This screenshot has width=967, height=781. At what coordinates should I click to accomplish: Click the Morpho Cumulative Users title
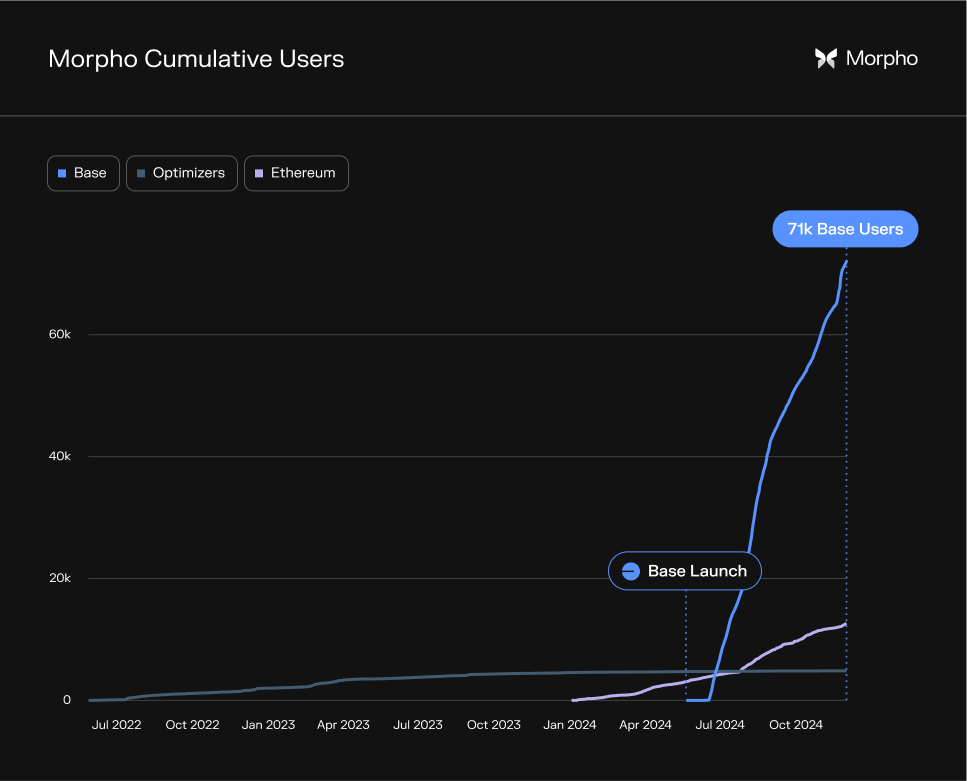[x=196, y=59]
